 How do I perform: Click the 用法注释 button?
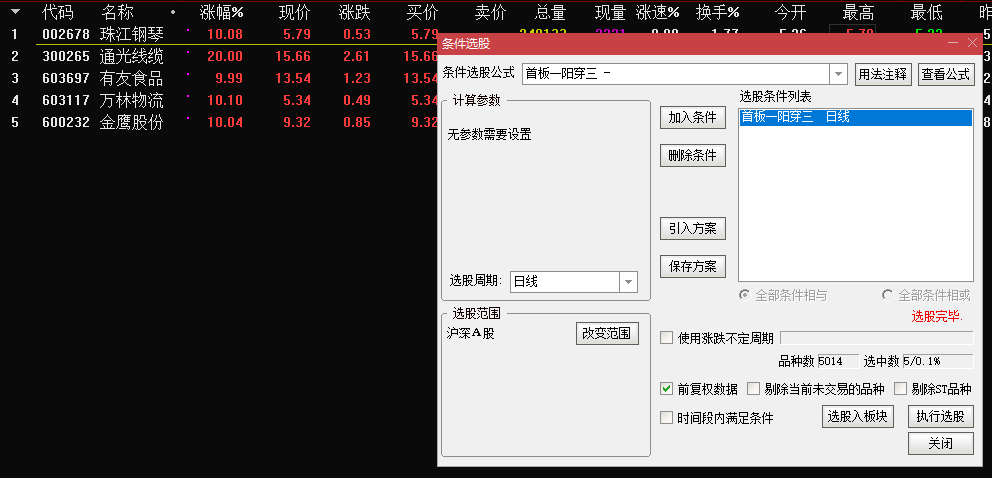pos(883,74)
